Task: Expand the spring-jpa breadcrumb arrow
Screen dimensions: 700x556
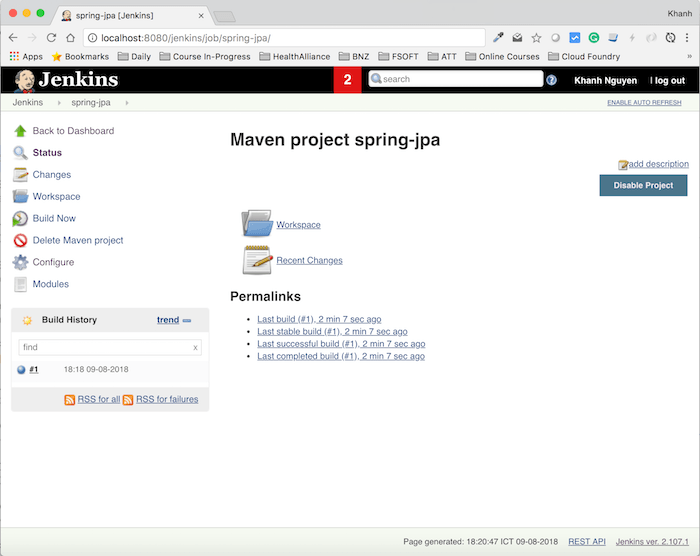Action: point(127,103)
